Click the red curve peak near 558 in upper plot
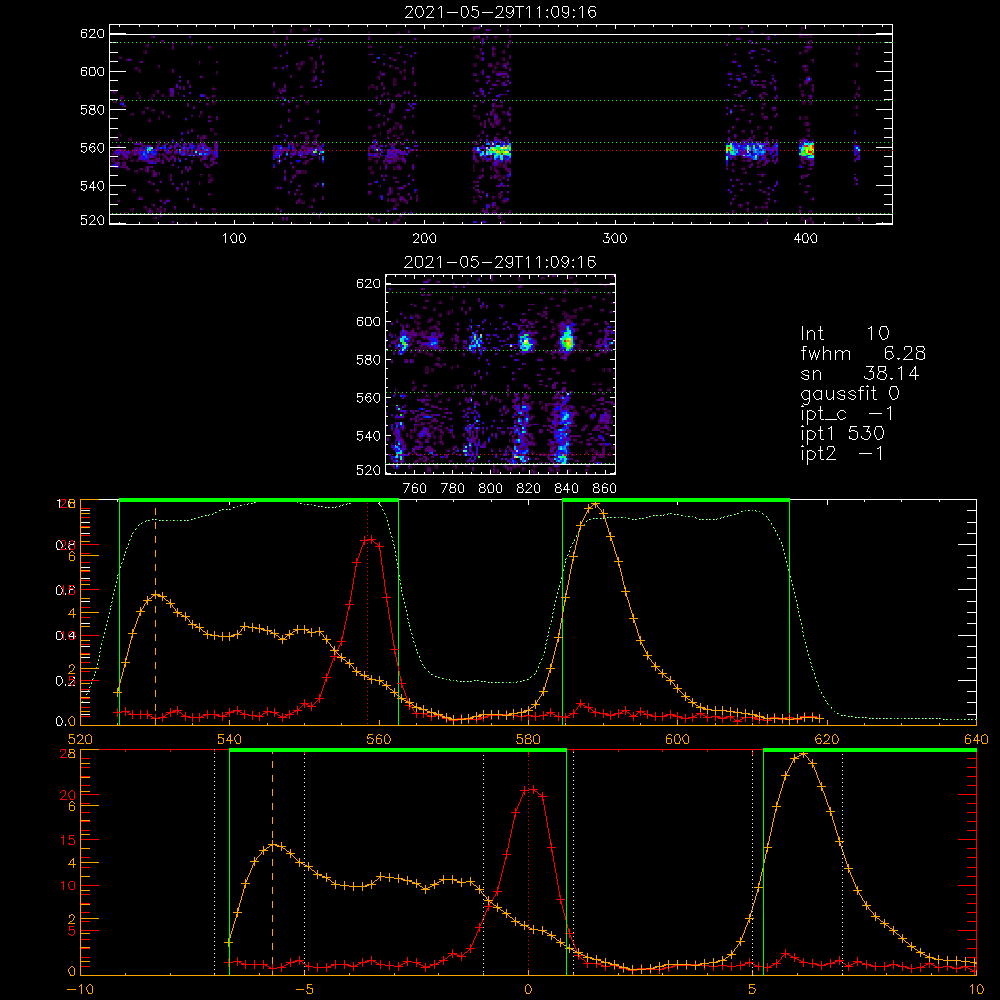This screenshot has height=1000, width=1000. click(368, 540)
